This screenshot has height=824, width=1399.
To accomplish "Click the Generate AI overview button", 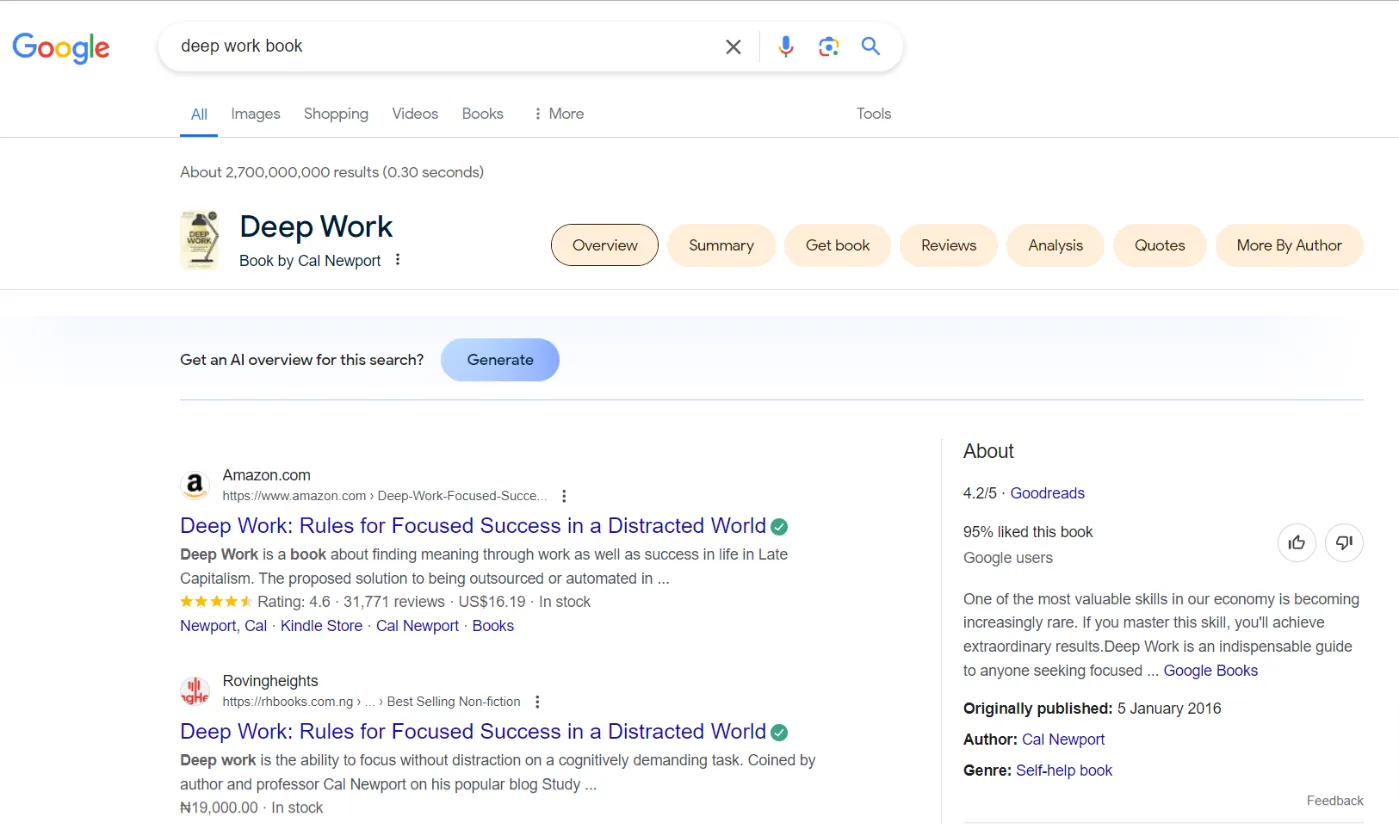I will click(x=500, y=360).
